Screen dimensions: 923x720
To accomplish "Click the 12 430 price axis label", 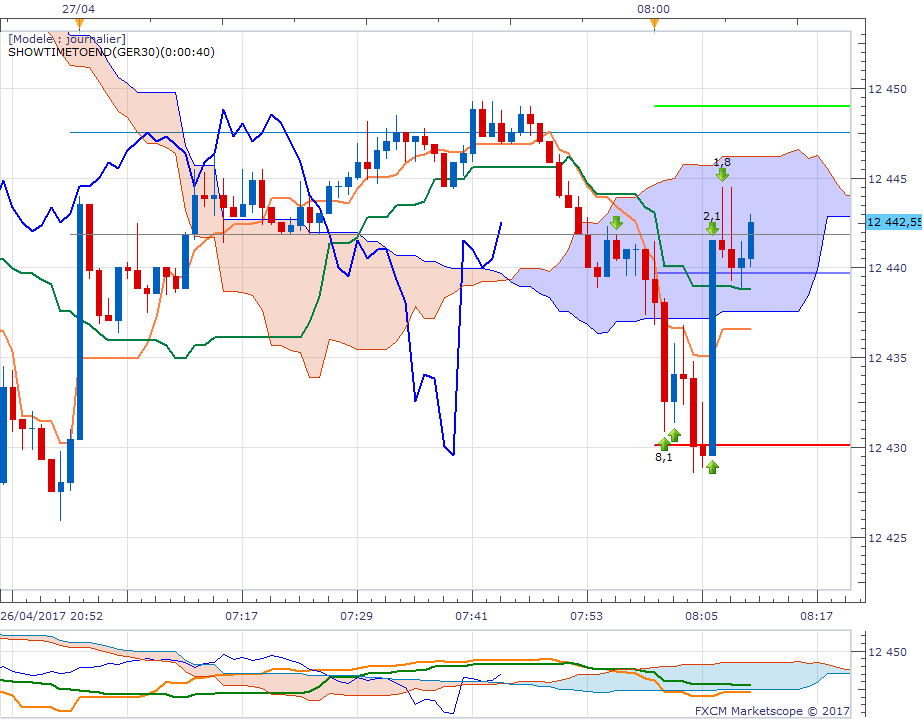I will click(x=887, y=448).
